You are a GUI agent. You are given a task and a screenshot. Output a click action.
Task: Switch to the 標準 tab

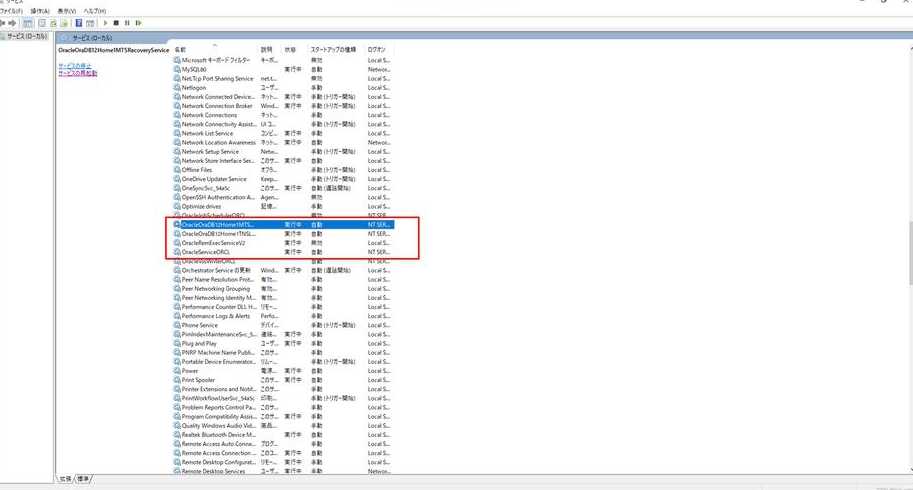[x=84, y=479]
